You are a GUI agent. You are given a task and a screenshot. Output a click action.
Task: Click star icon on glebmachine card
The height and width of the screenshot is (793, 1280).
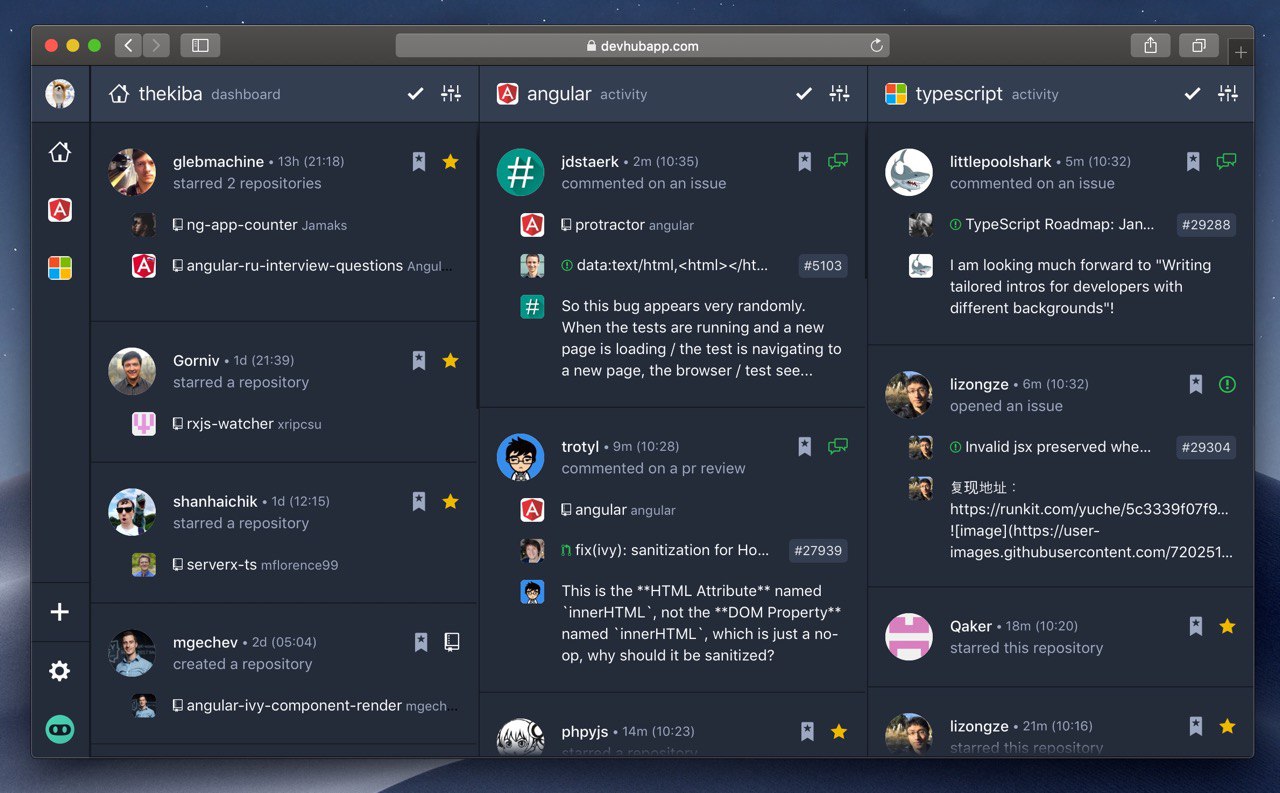[451, 161]
